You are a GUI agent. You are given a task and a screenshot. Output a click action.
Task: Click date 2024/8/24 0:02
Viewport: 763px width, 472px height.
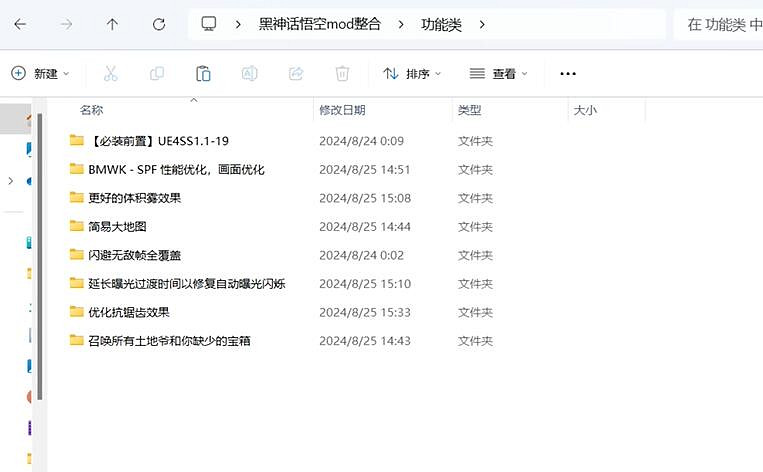tap(362, 255)
